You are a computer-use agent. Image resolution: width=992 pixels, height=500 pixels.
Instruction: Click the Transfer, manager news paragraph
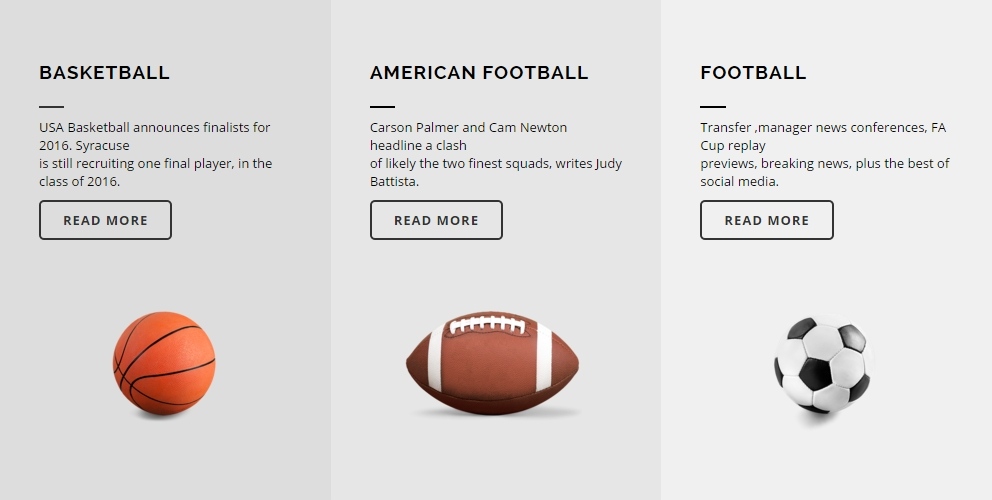pos(825,154)
